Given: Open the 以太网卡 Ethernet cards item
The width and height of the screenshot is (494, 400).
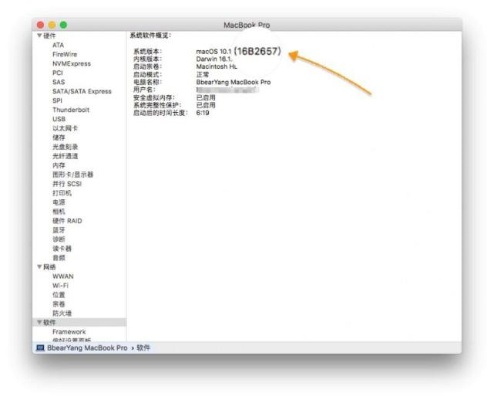Looking at the screenshot, I should (65, 128).
